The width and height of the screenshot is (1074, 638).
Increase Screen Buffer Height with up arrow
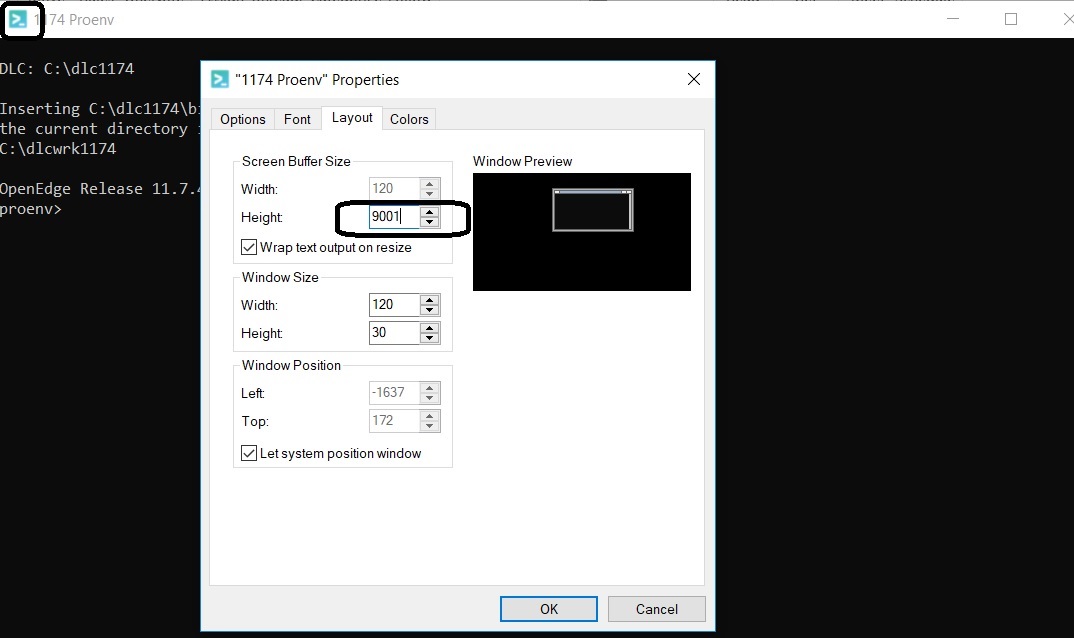tap(430, 212)
